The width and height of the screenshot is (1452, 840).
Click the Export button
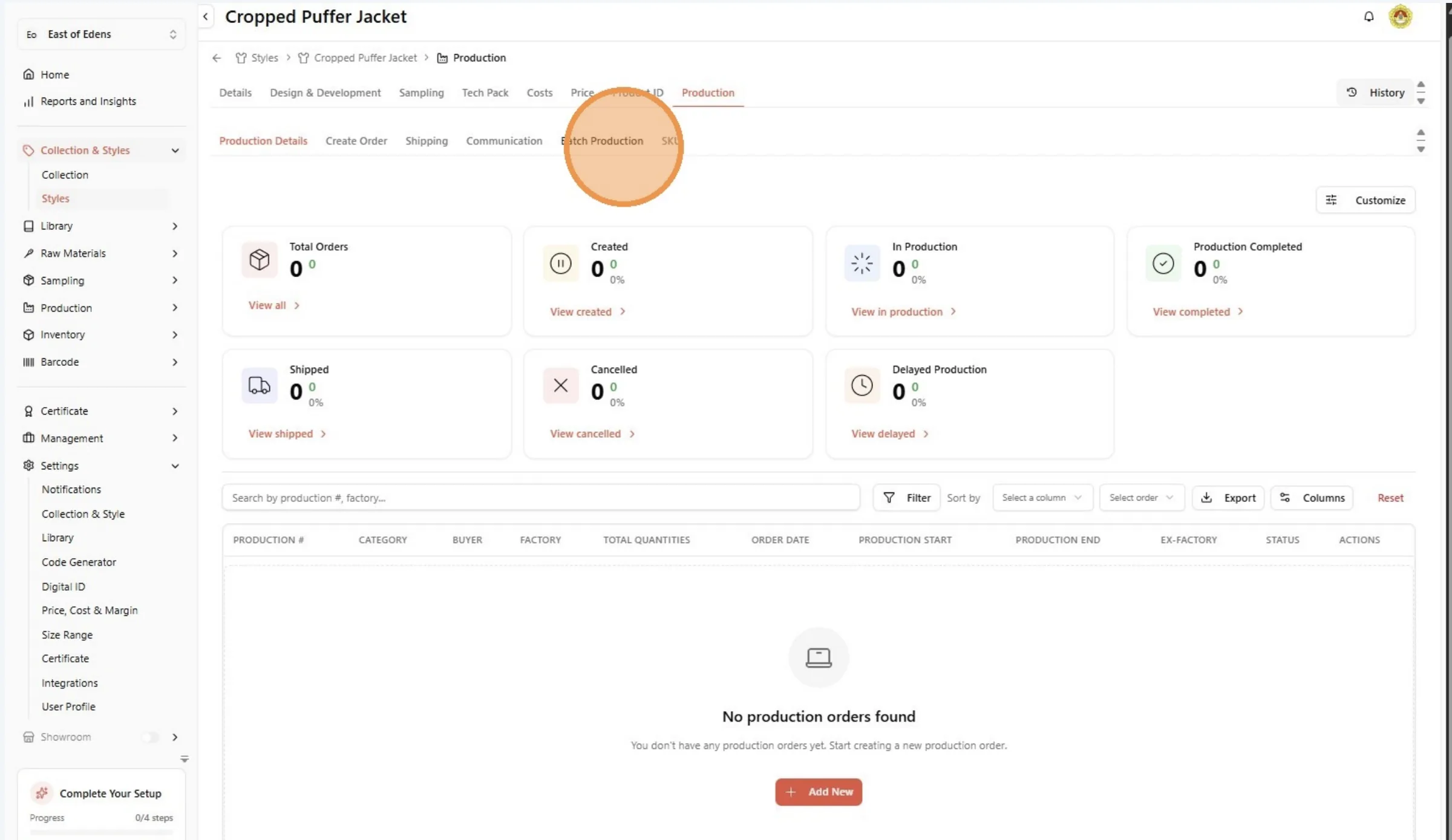click(x=1228, y=498)
